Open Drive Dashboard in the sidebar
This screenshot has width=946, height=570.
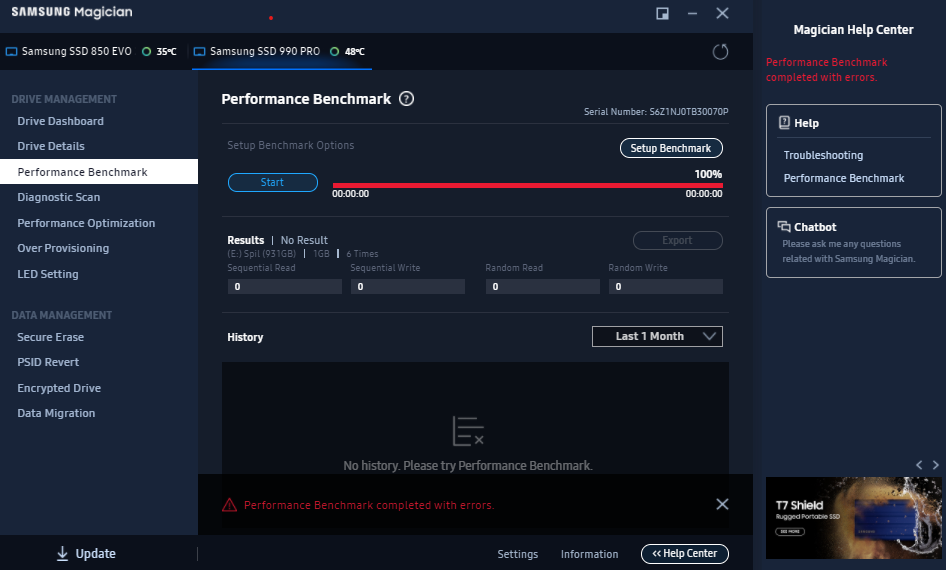tap(60, 121)
